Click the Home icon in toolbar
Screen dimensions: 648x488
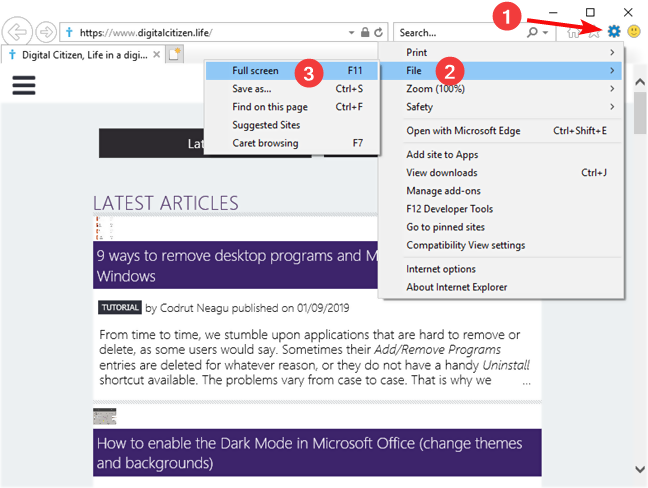[573, 32]
